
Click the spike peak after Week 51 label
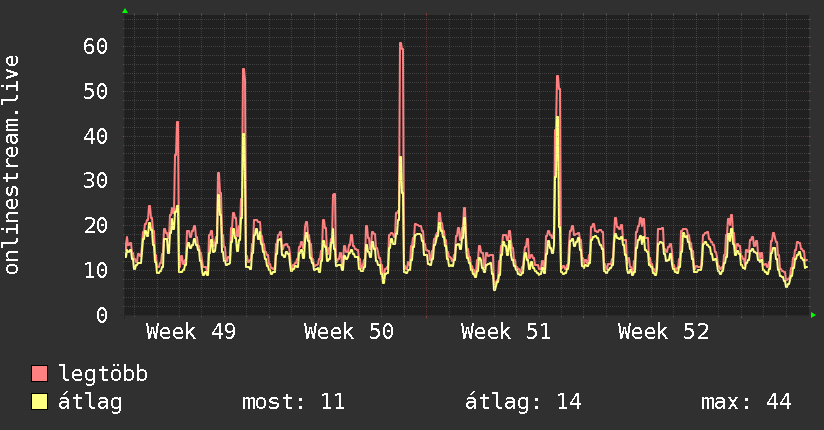click(x=557, y=77)
